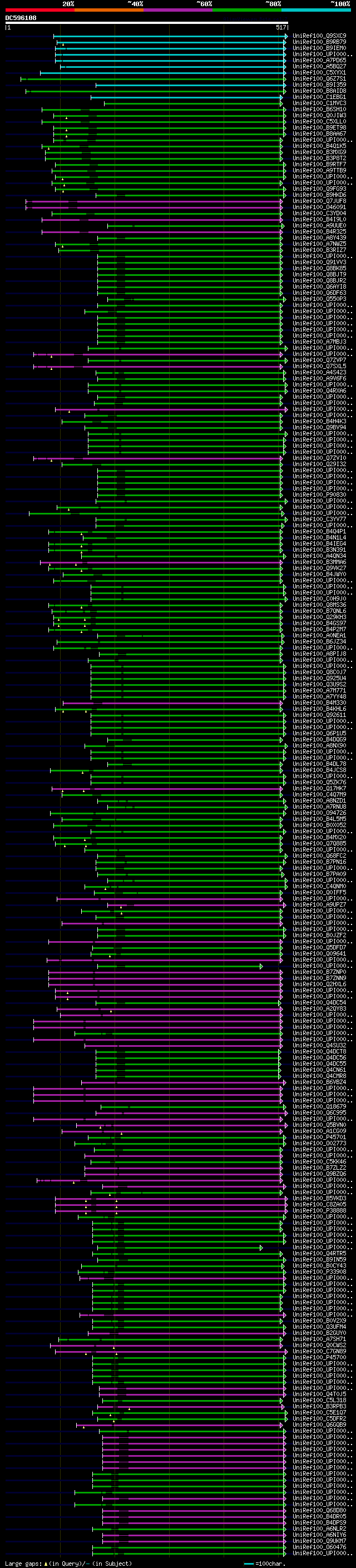Viewport: 356px width, 1568px height.
Task: Select the UniRef100_A8Y439 label
Action: [319, 238]
